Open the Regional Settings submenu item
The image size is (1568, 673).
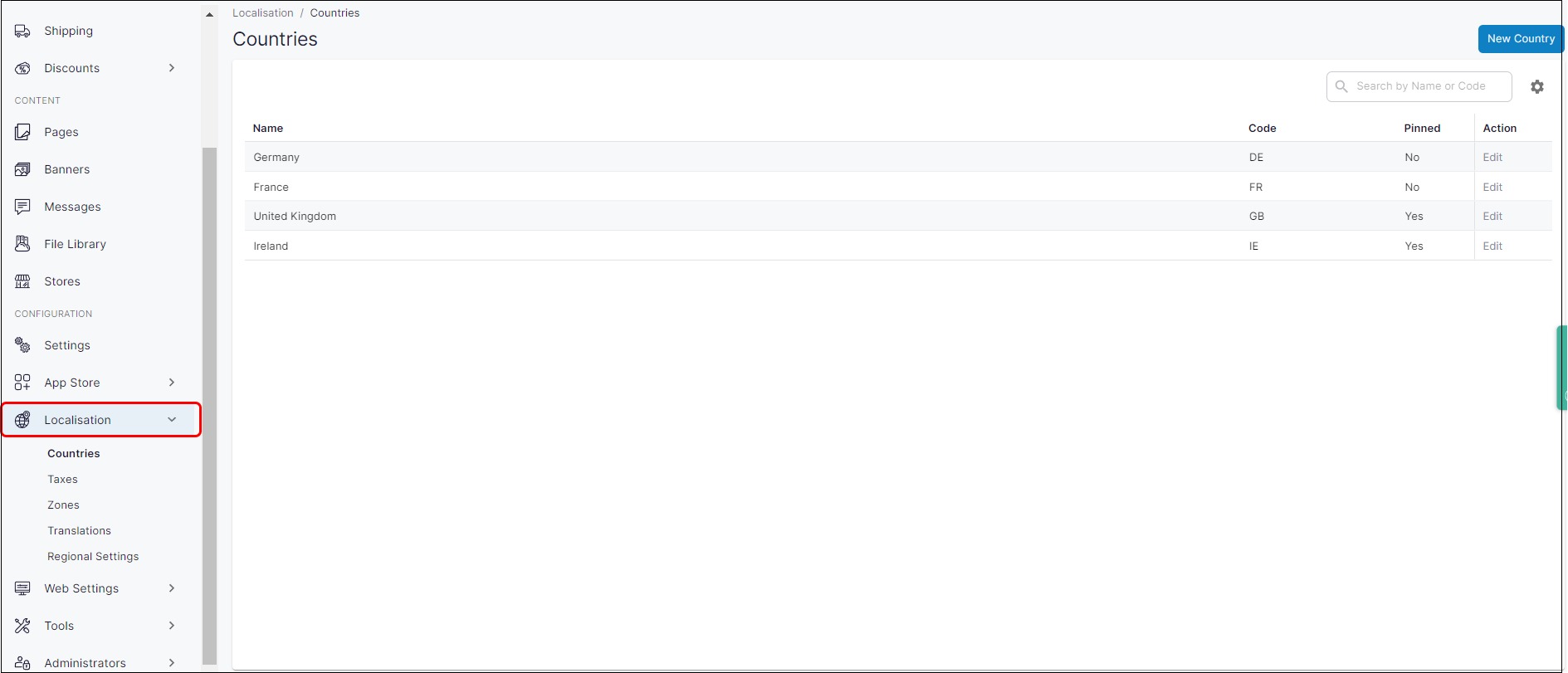93,557
